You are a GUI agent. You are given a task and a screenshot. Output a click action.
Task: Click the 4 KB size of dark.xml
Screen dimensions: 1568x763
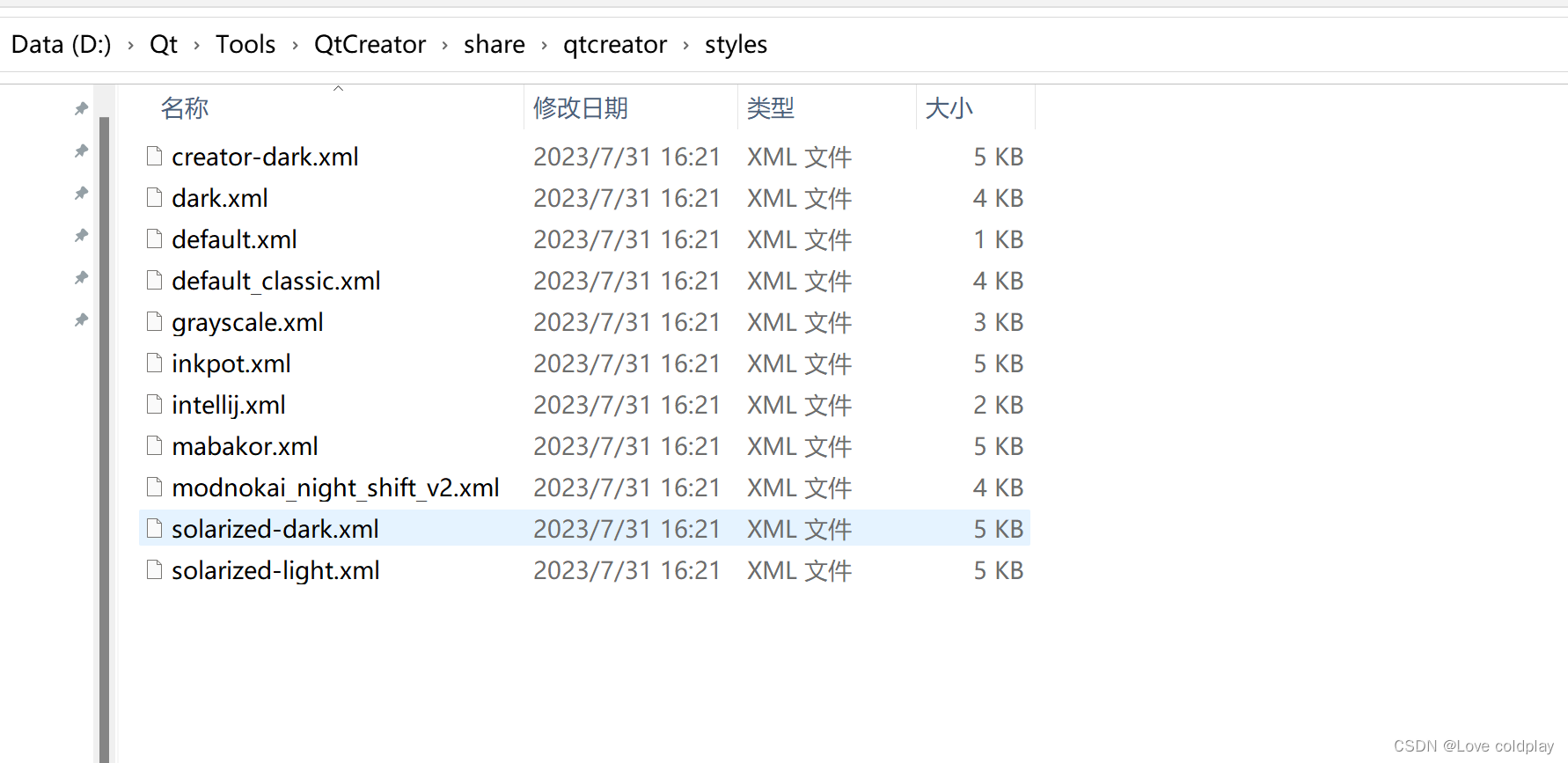click(999, 198)
